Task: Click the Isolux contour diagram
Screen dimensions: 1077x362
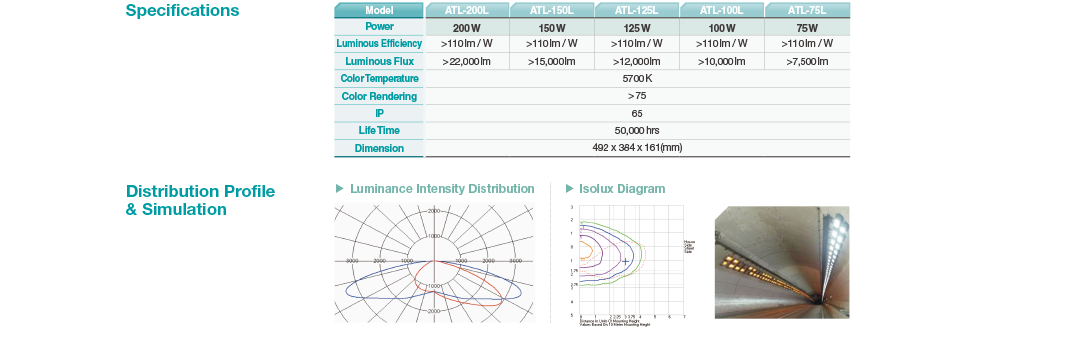Action: (627, 264)
